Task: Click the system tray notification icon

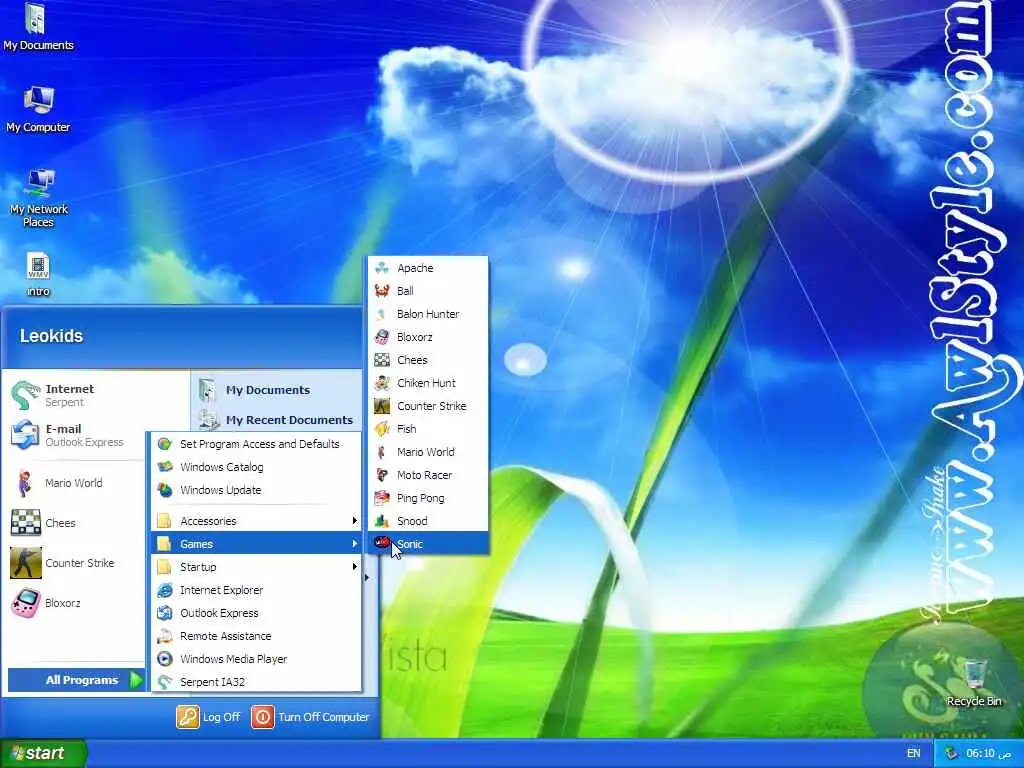Action: coord(952,753)
